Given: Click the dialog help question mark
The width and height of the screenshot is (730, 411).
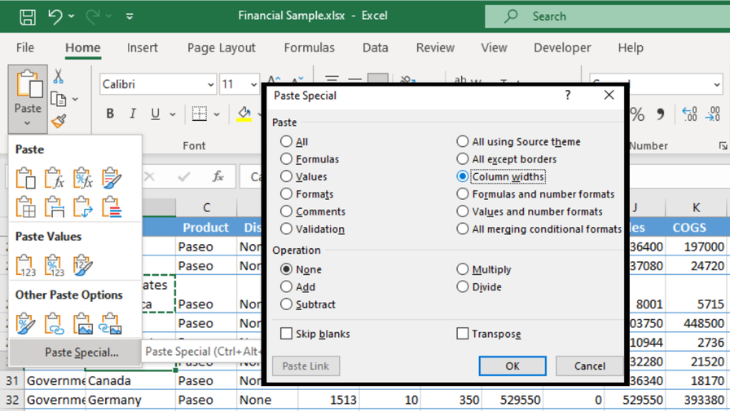Looking at the screenshot, I should tap(568, 95).
